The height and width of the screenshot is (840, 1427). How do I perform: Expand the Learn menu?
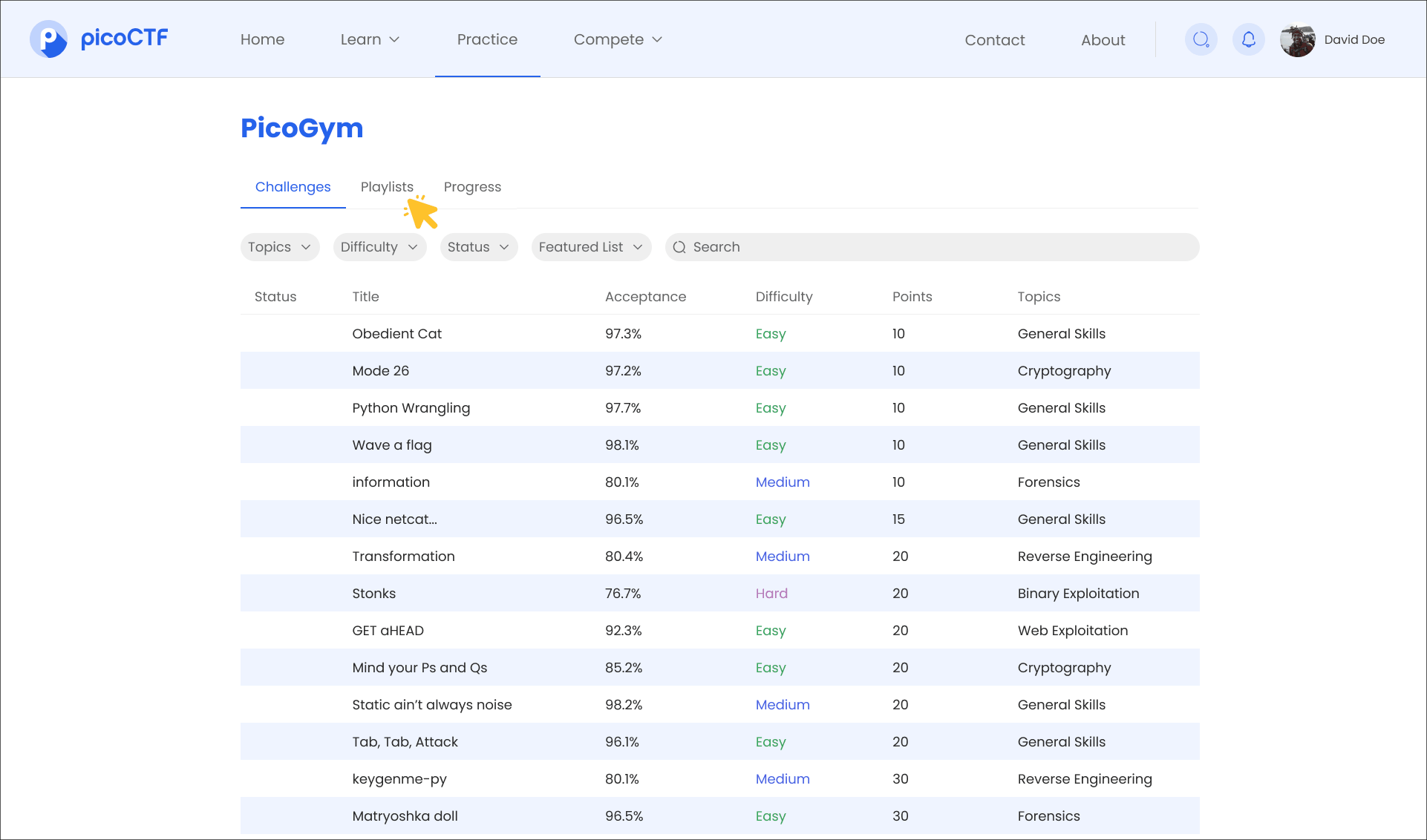coord(370,39)
